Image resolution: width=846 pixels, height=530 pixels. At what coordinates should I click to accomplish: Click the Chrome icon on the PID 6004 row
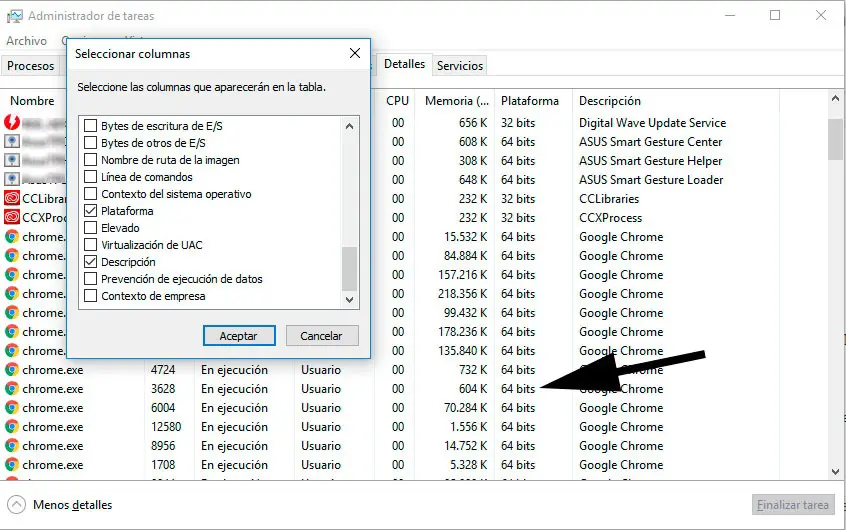point(12,407)
